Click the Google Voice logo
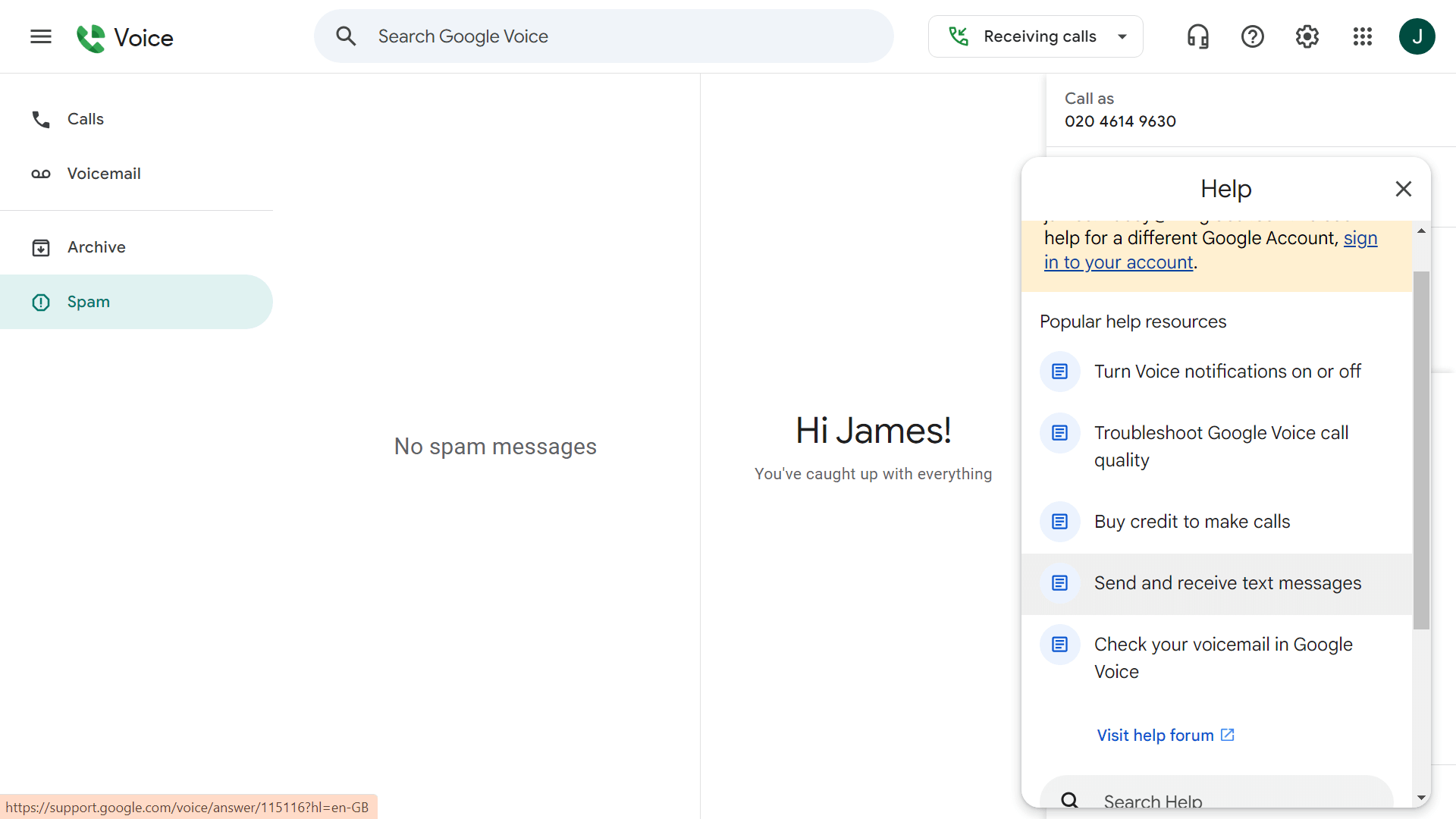The image size is (1456, 819). [x=125, y=36]
